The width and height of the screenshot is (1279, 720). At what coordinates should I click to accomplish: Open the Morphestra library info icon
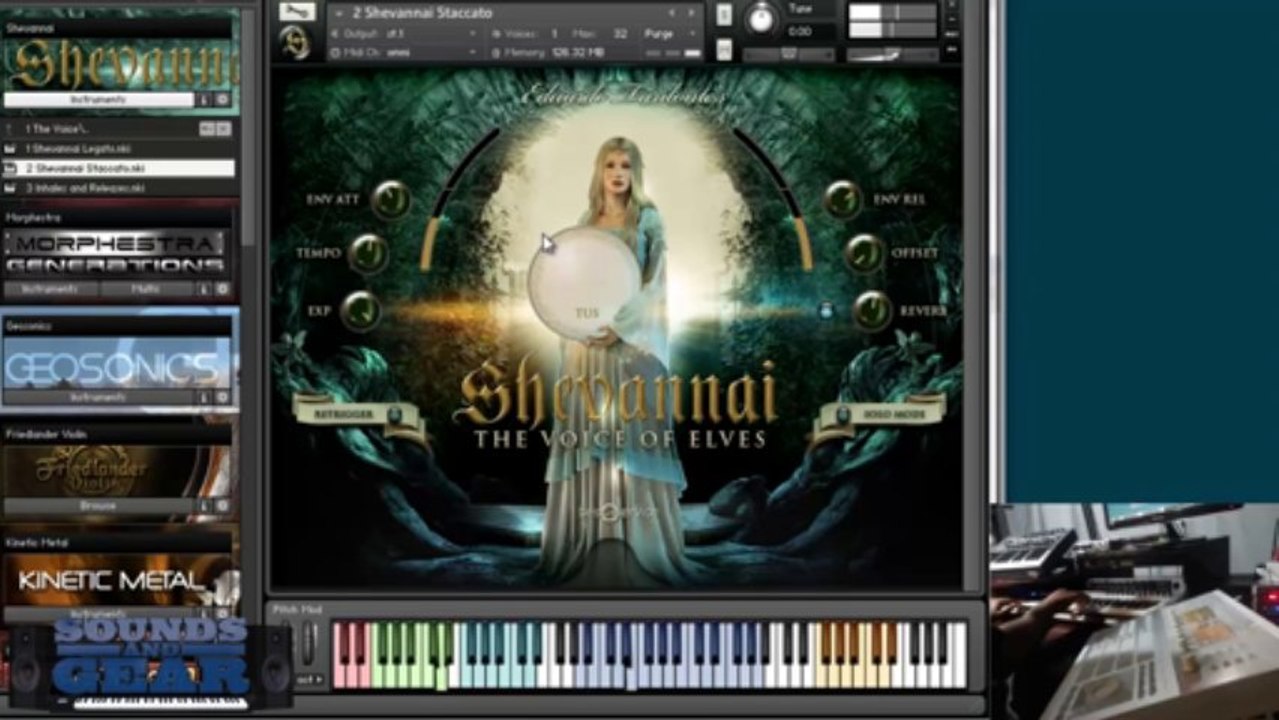click(203, 289)
